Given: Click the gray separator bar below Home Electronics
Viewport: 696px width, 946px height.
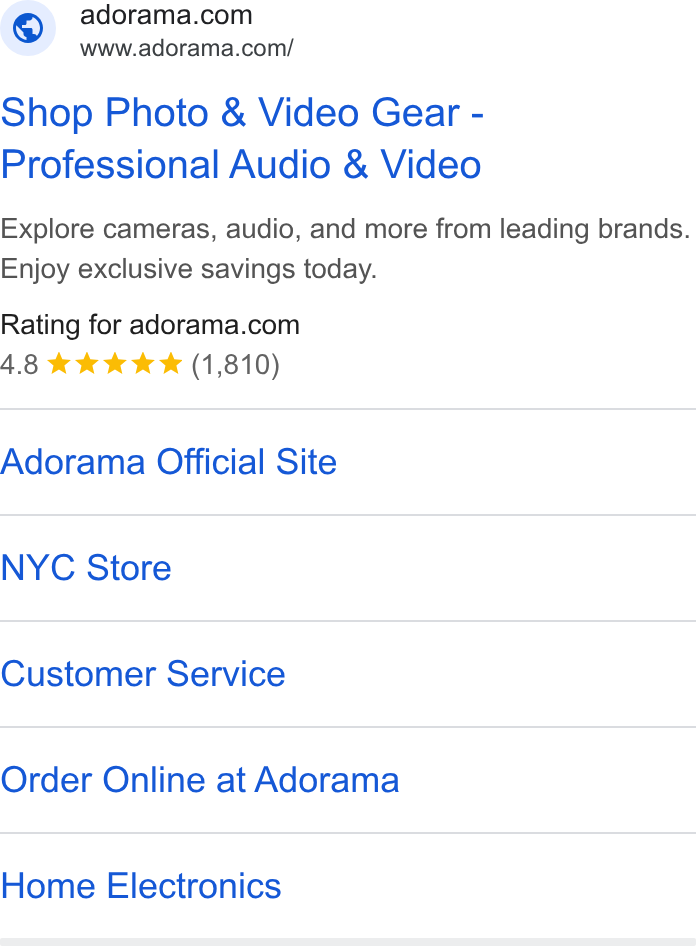Looking at the screenshot, I should click(348, 942).
